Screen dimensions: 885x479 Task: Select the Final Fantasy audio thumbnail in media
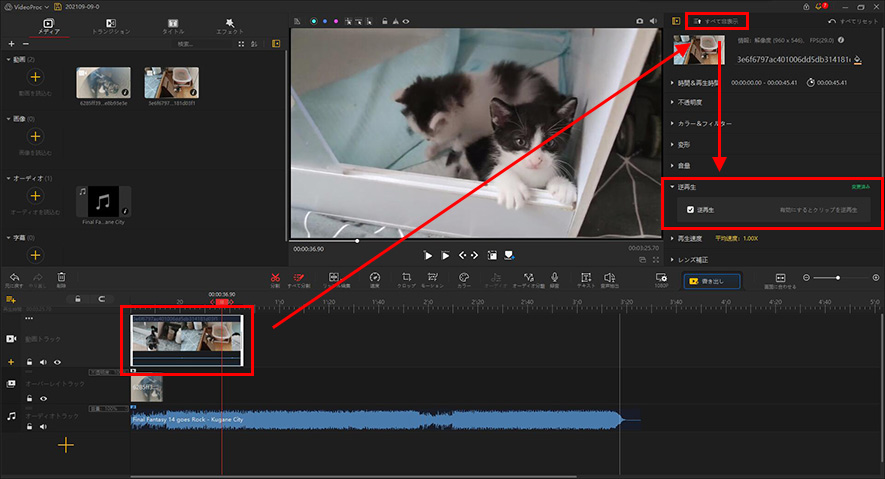tap(104, 202)
